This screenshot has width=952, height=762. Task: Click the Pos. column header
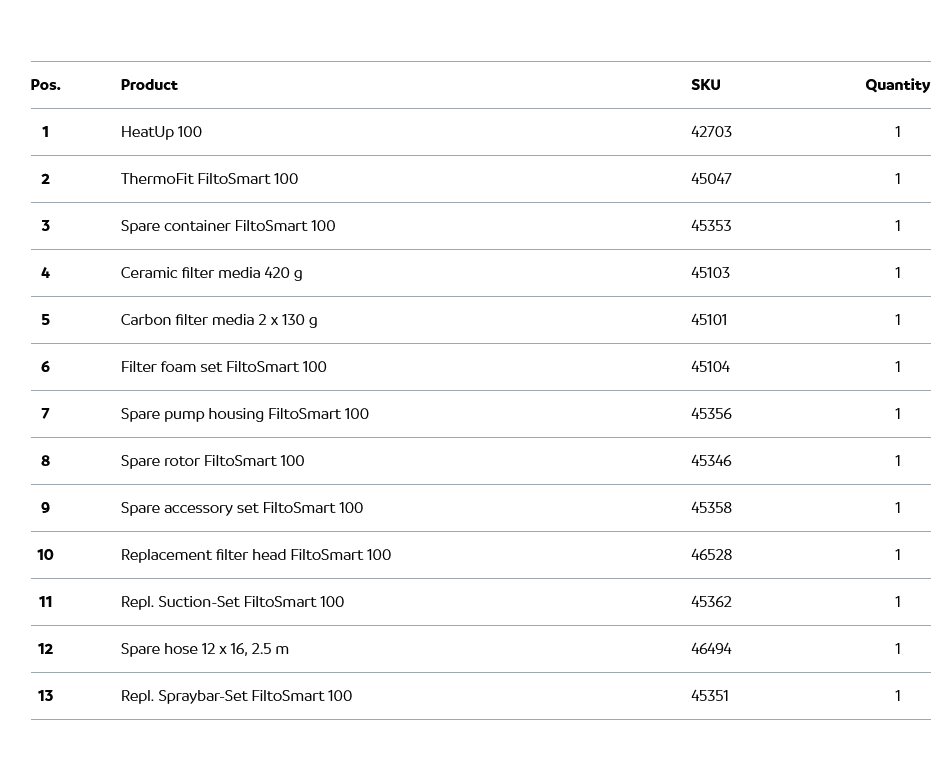coord(45,85)
